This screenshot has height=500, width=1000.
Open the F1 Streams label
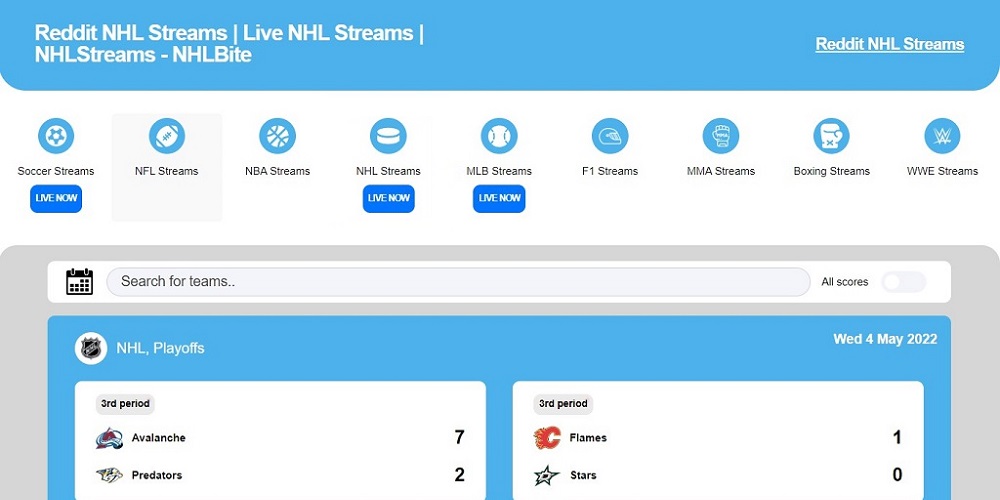(610, 171)
